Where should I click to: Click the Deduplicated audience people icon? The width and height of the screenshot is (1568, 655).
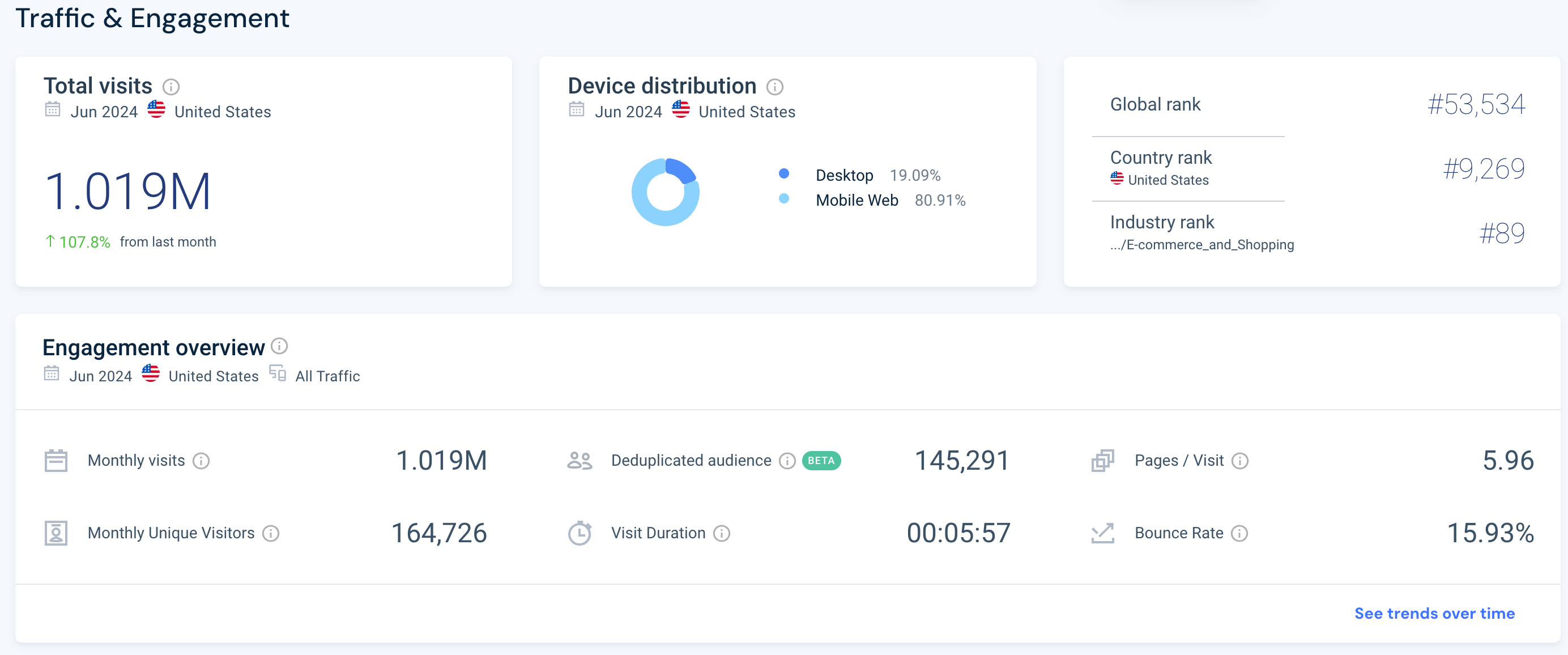pyautogui.click(x=580, y=461)
